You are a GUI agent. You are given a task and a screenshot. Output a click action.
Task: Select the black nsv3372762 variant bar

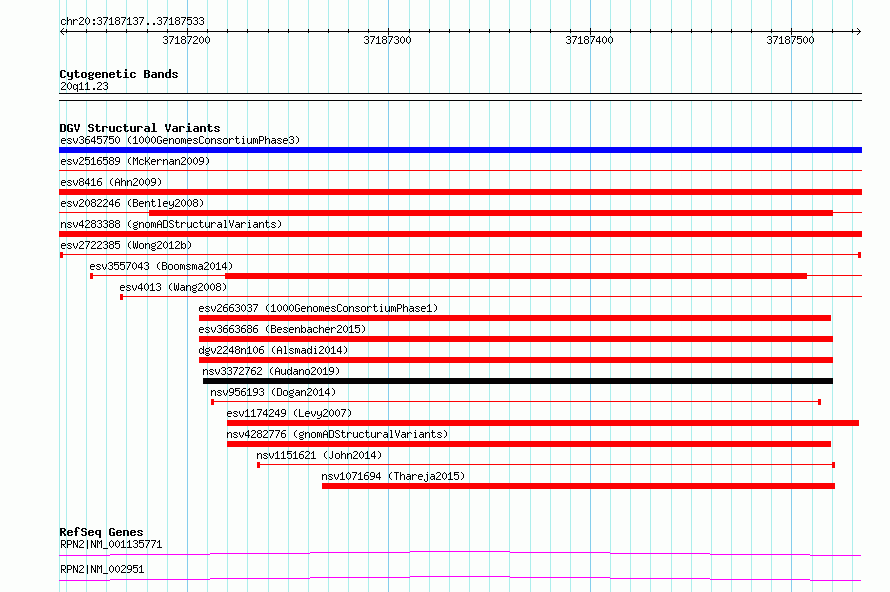[x=518, y=381]
